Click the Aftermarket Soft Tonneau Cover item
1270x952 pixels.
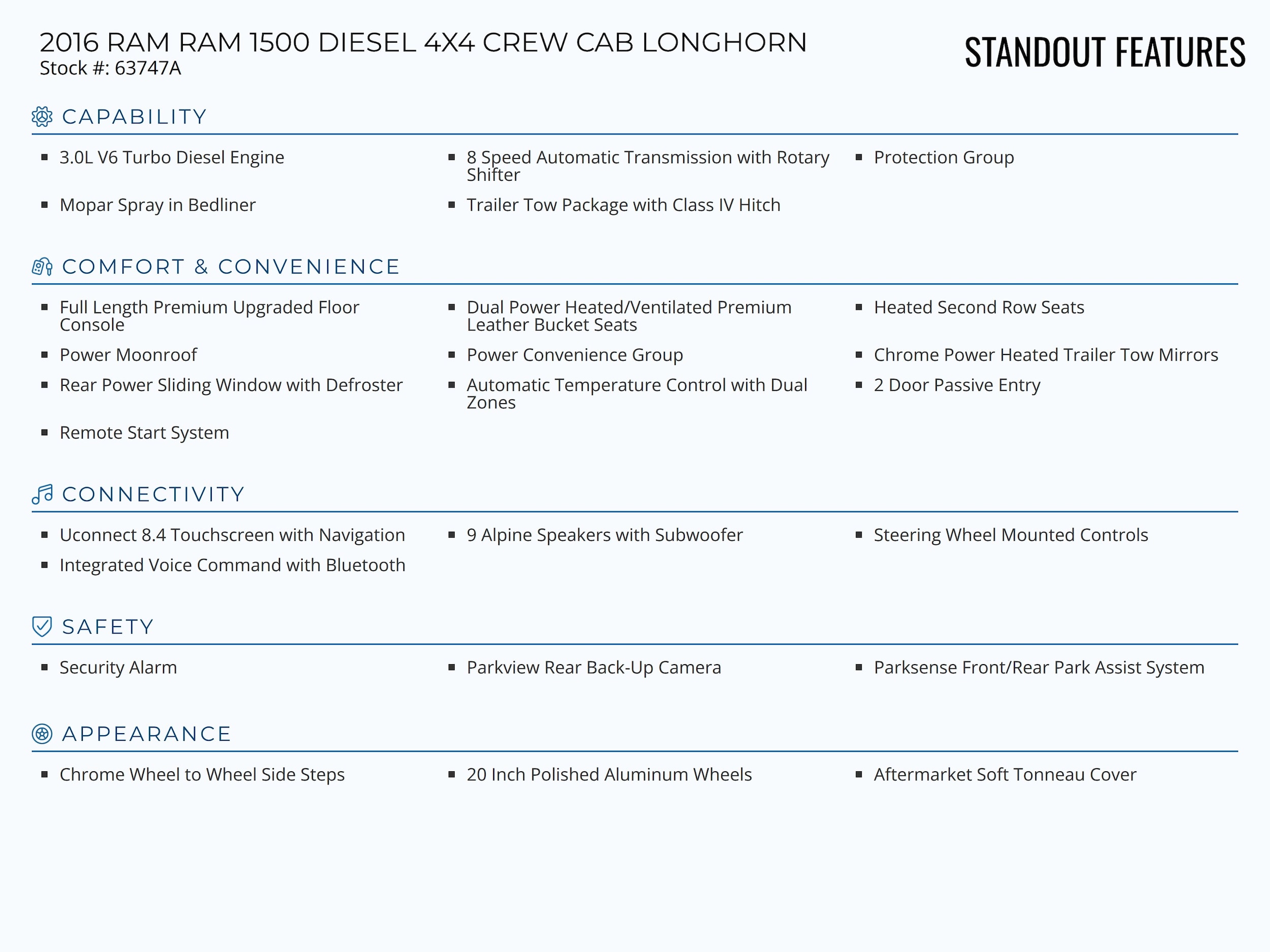(x=1004, y=775)
